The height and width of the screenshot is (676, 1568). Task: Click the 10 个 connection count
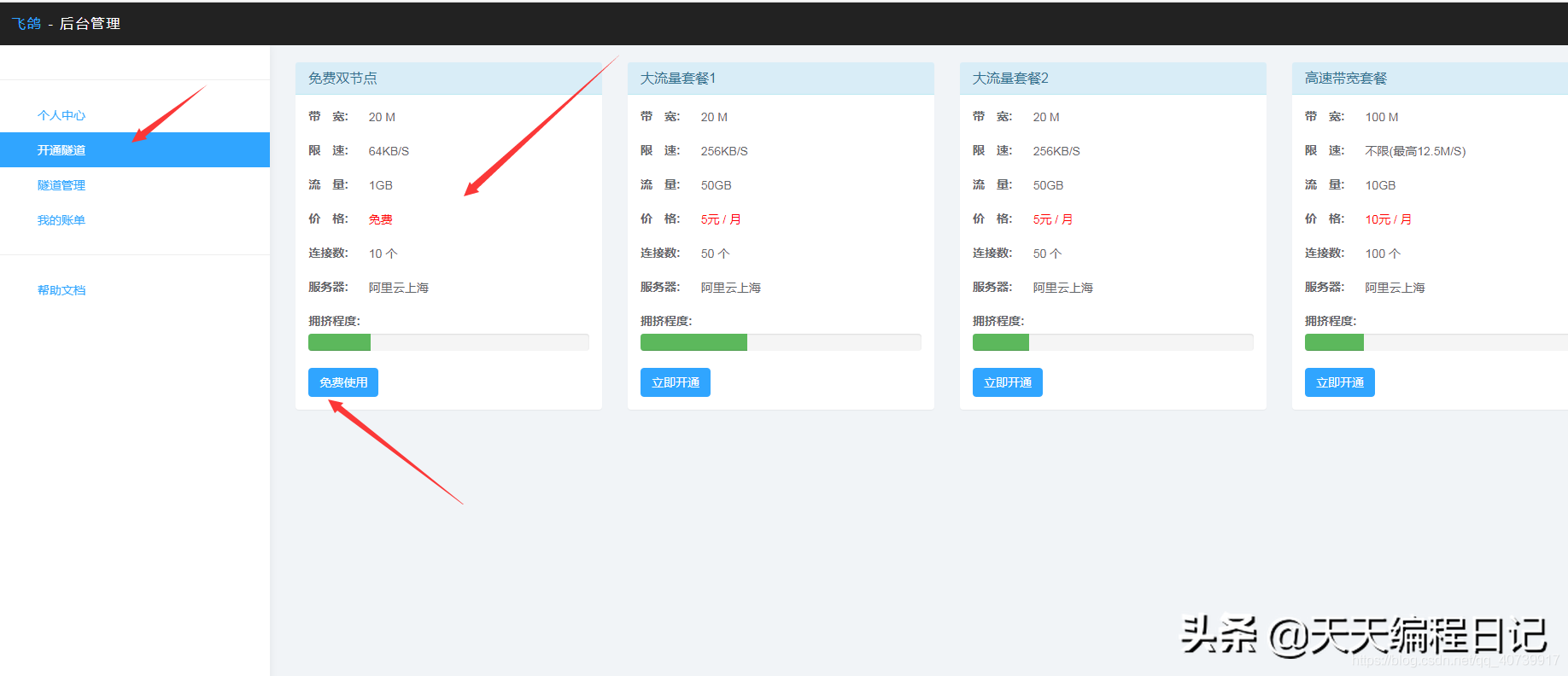point(383,253)
